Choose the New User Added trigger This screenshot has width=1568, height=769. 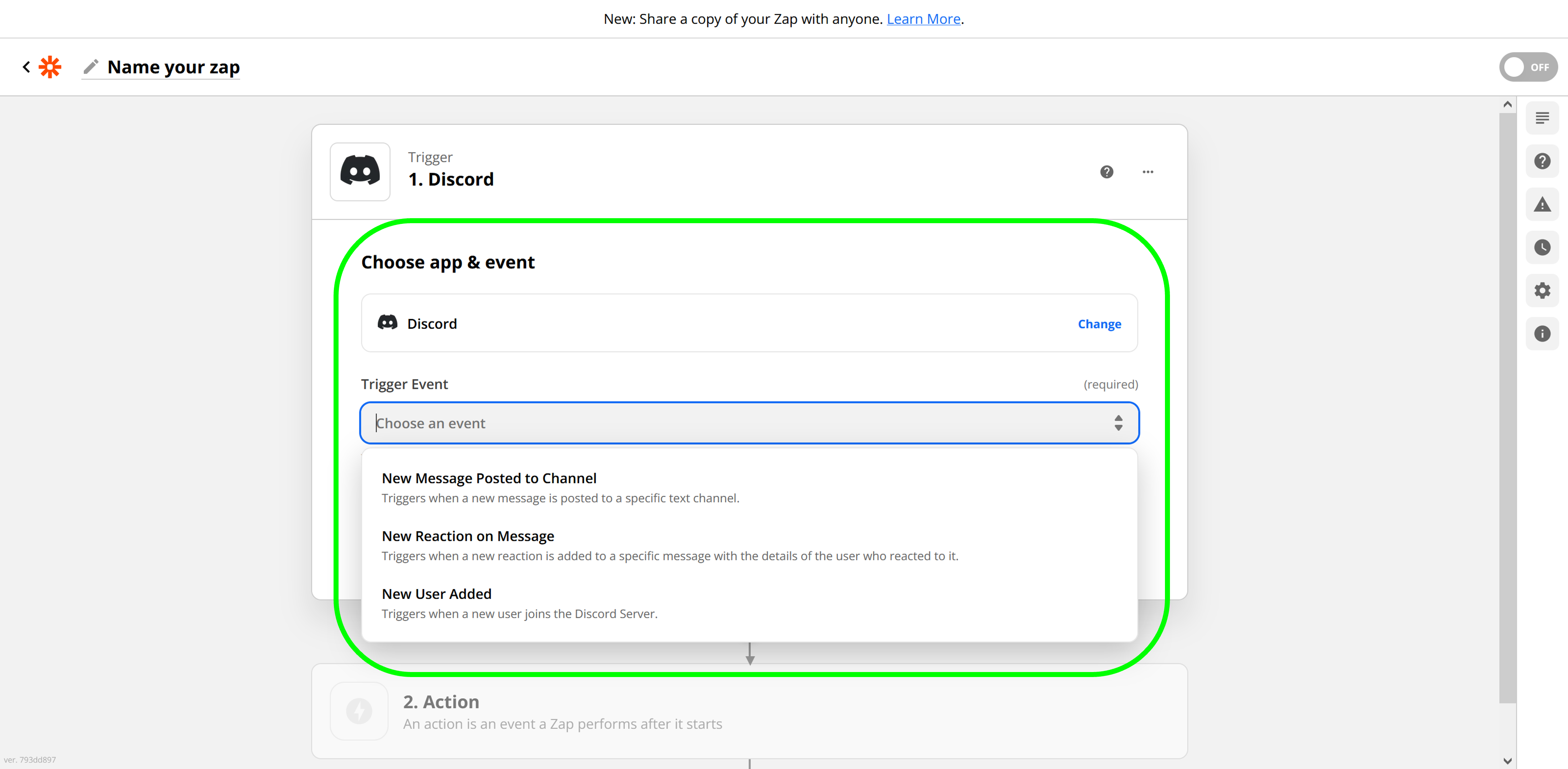point(437,594)
